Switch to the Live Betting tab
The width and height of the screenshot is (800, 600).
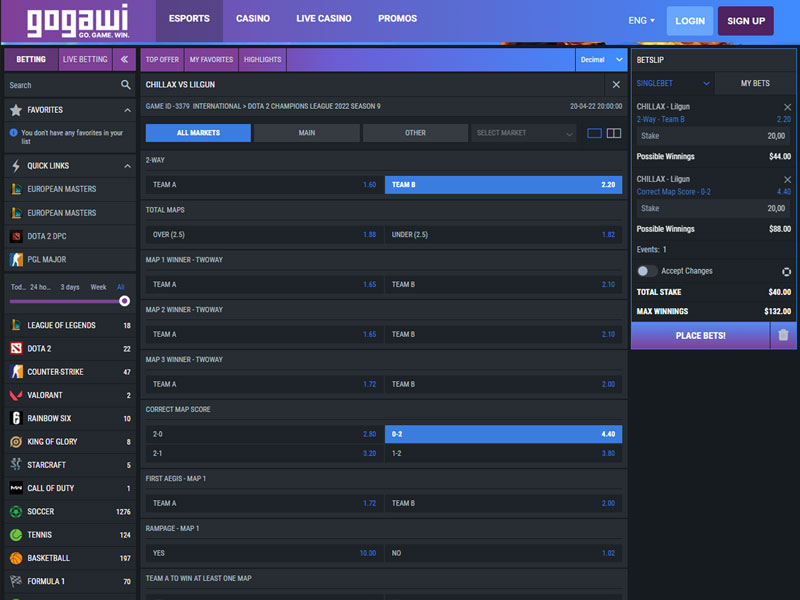[x=85, y=59]
